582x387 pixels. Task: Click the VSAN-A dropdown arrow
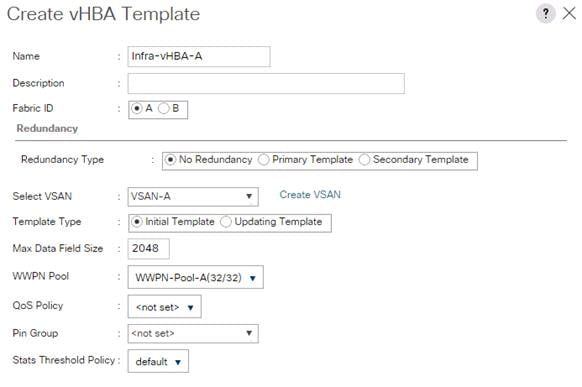249,196
